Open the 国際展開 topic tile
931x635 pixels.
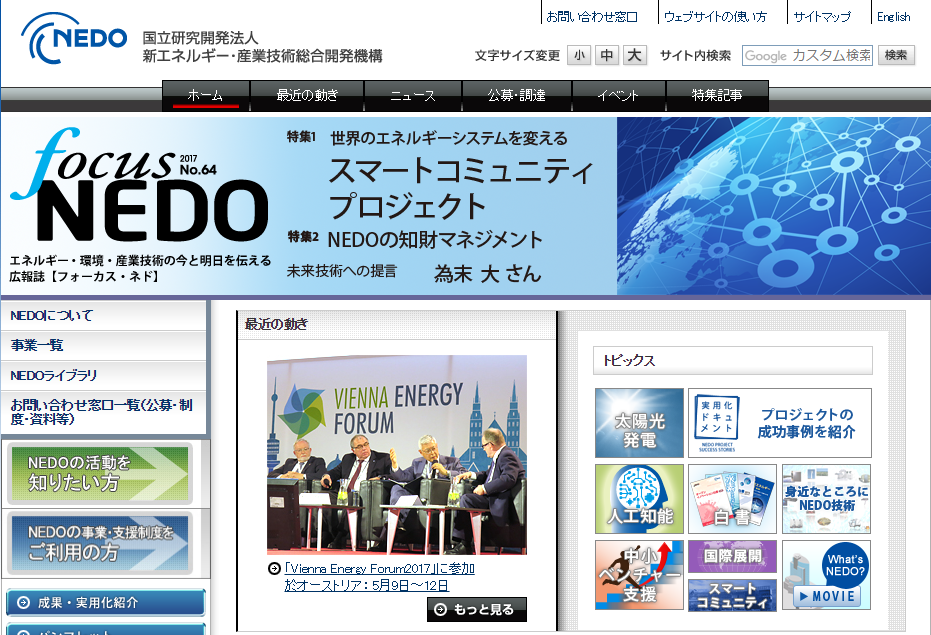point(733,556)
